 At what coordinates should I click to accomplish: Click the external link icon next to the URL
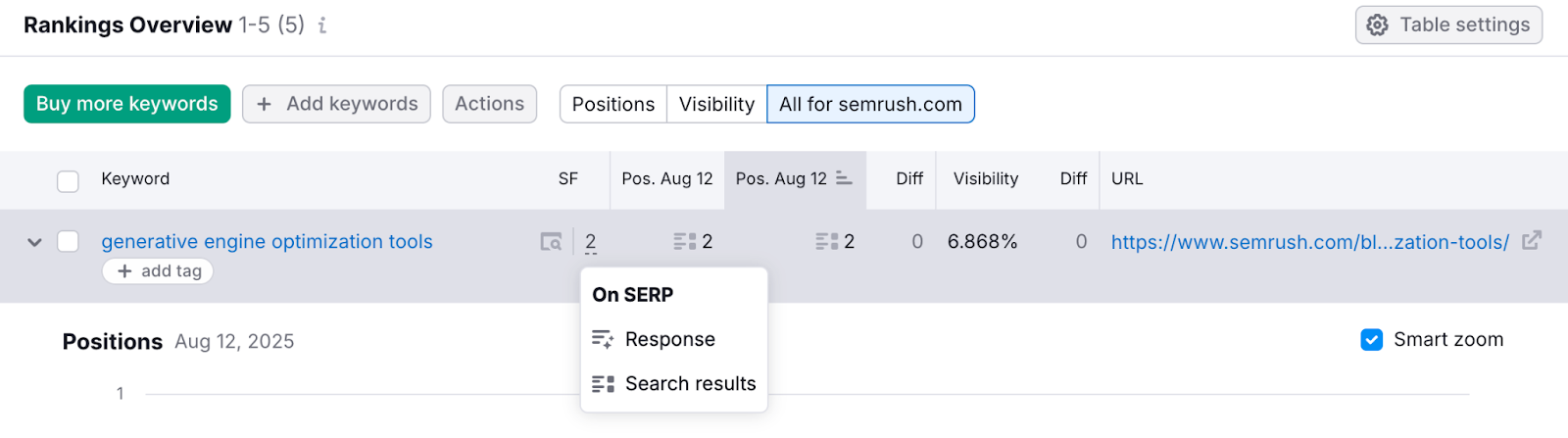(1531, 240)
